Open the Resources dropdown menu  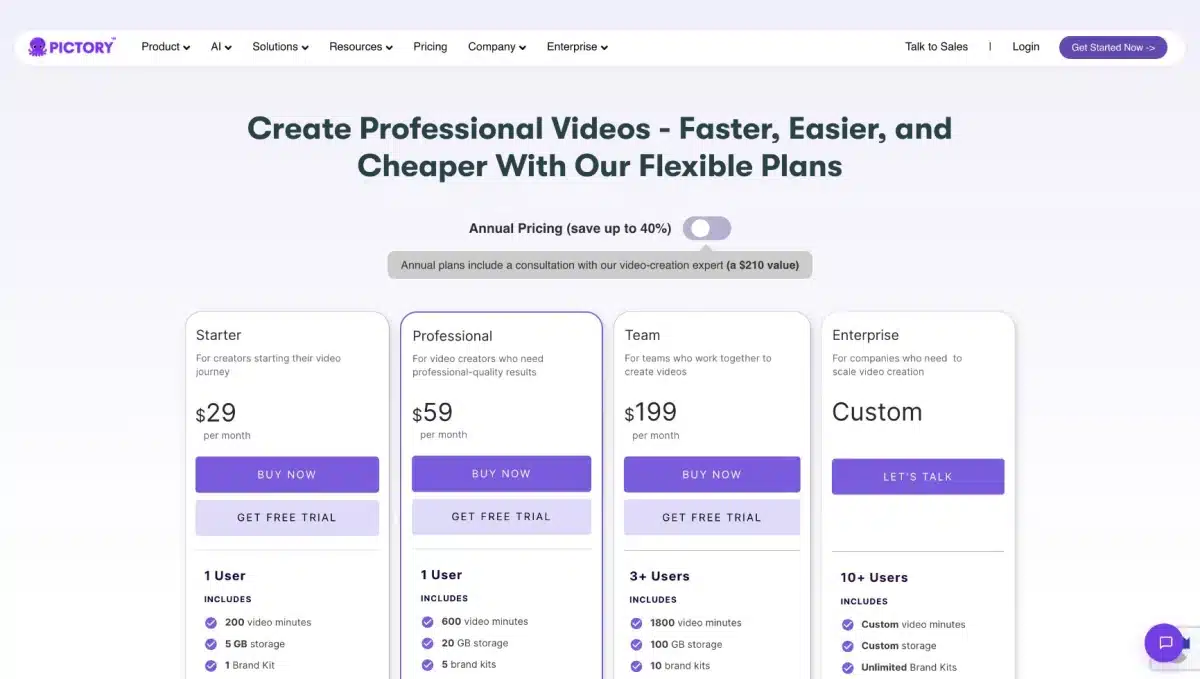(x=361, y=47)
